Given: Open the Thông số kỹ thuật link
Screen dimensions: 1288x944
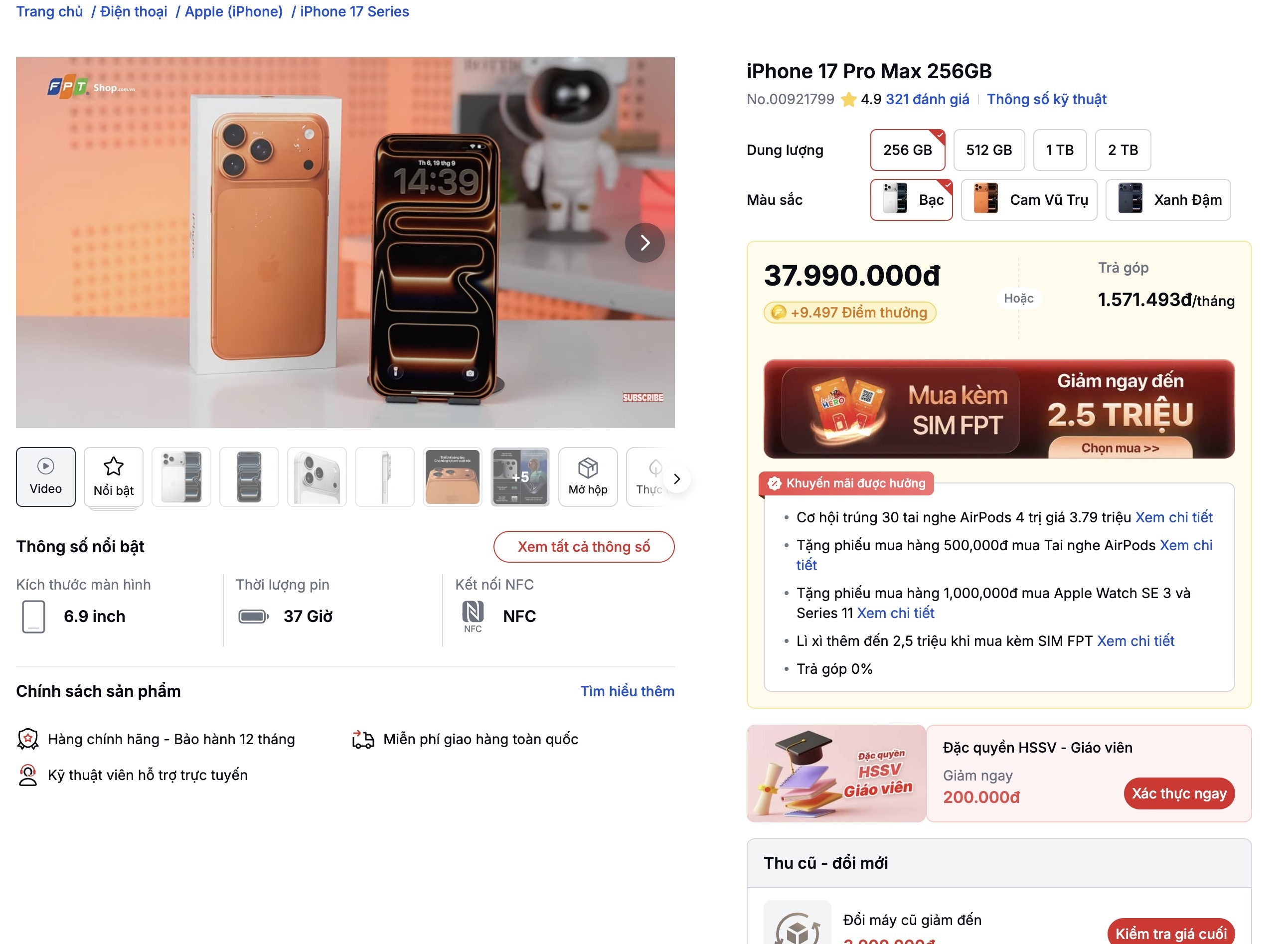Looking at the screenshot, I should [1046, 99].
